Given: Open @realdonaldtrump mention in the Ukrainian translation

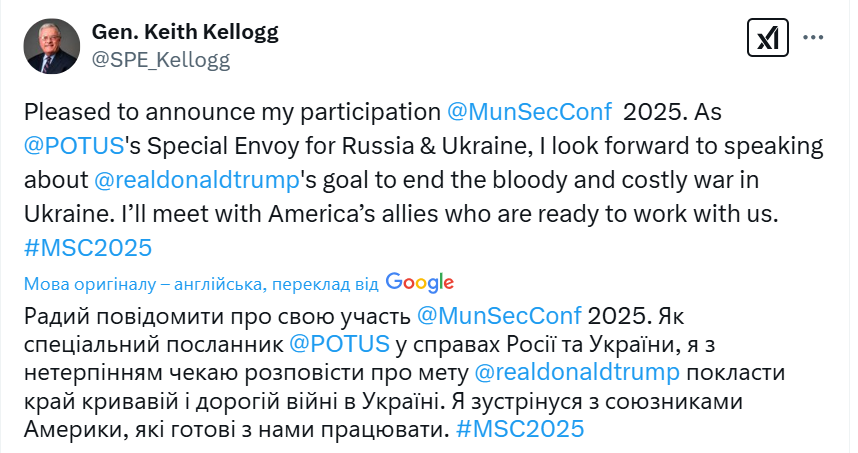Looking at the screenshot, I should (x=577, y=373).
